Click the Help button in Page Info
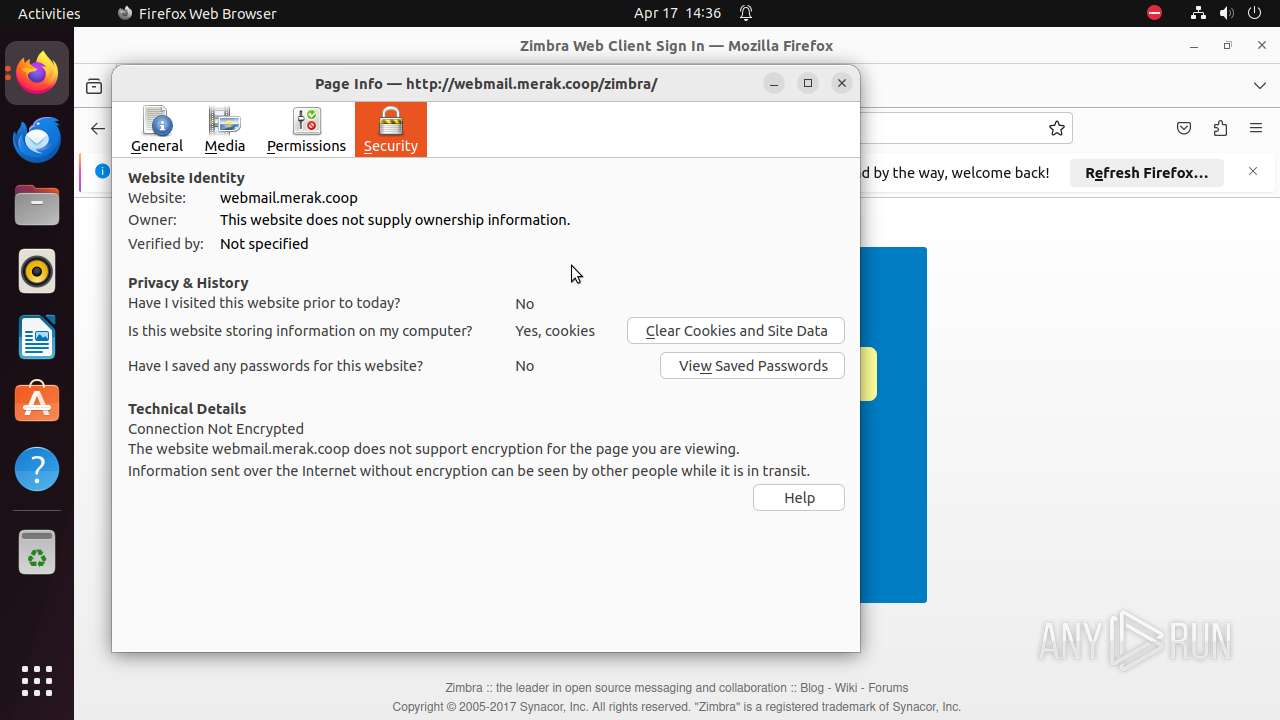Viewport: 1280px width, 720px height. tap(799, 498)
